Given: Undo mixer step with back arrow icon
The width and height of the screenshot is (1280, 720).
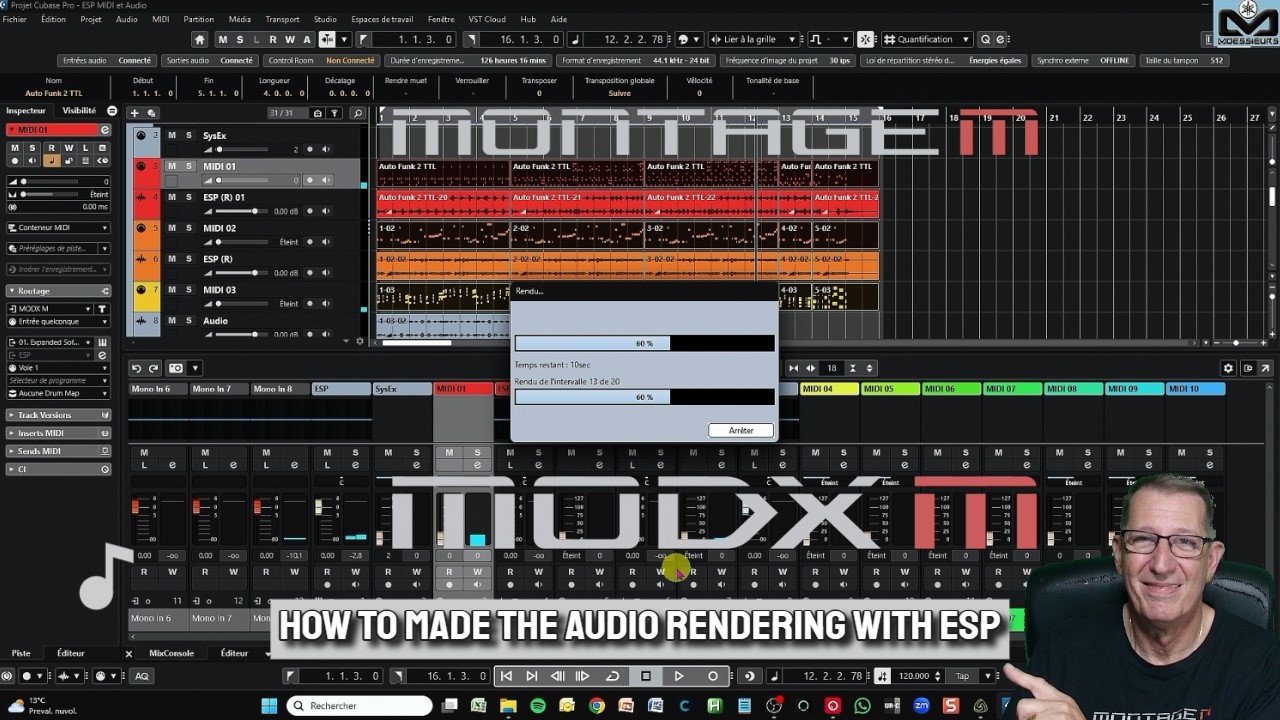Looking at the screenshot, I should click(137, 368).
